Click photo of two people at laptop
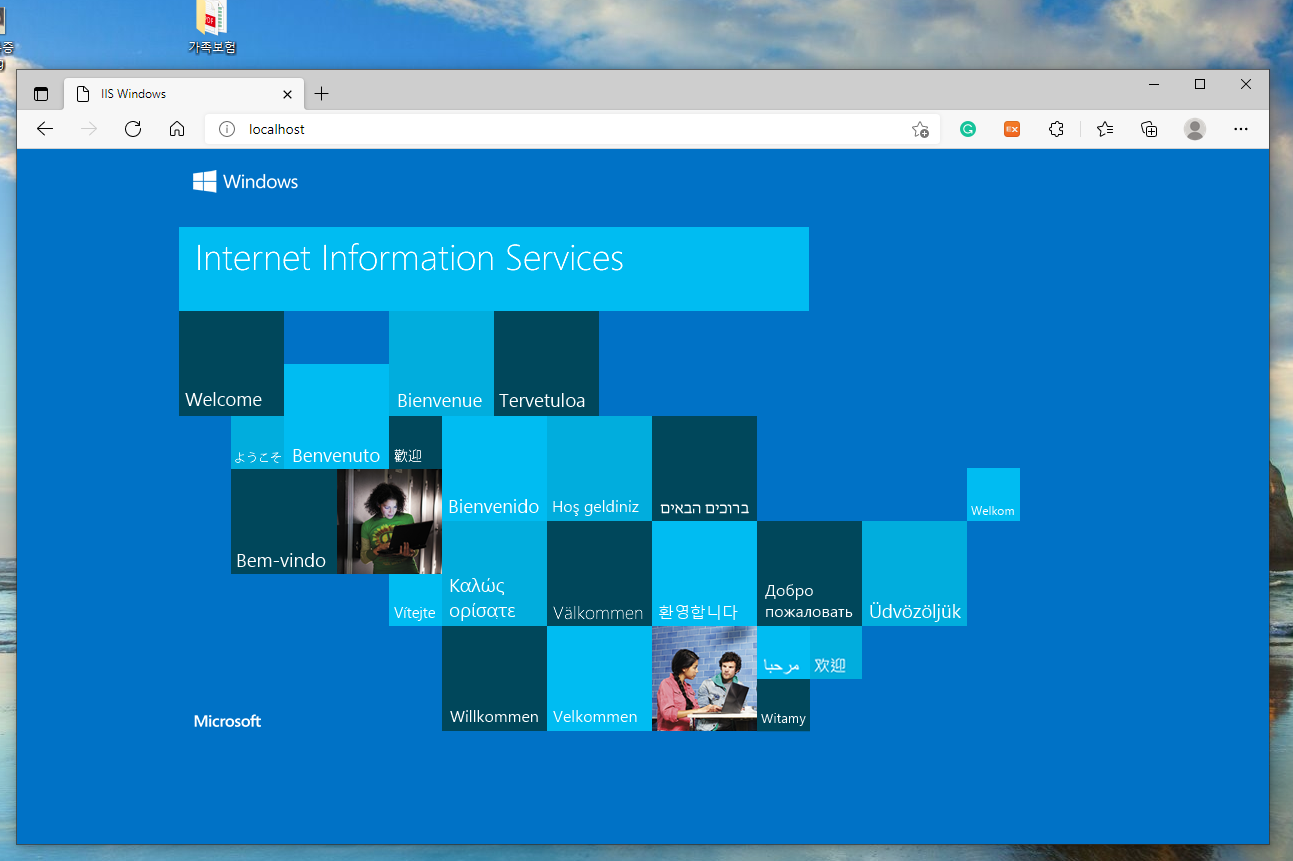Screen dimensions: 1293x861 pyautogui.click(x=704, y=678)
